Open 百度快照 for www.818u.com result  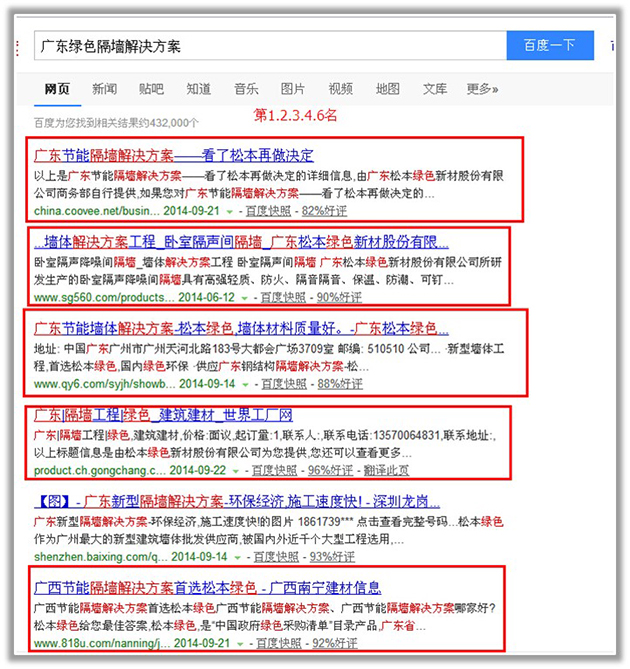click(x=279, y=643)
